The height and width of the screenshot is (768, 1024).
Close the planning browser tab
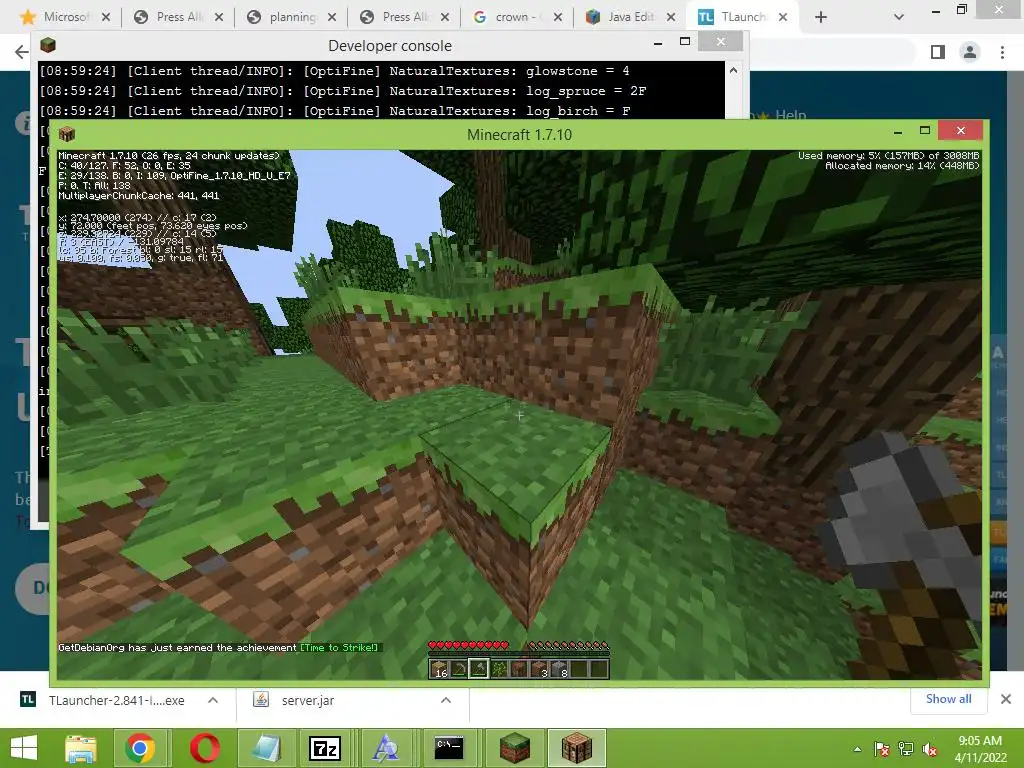tap(332, 17)
